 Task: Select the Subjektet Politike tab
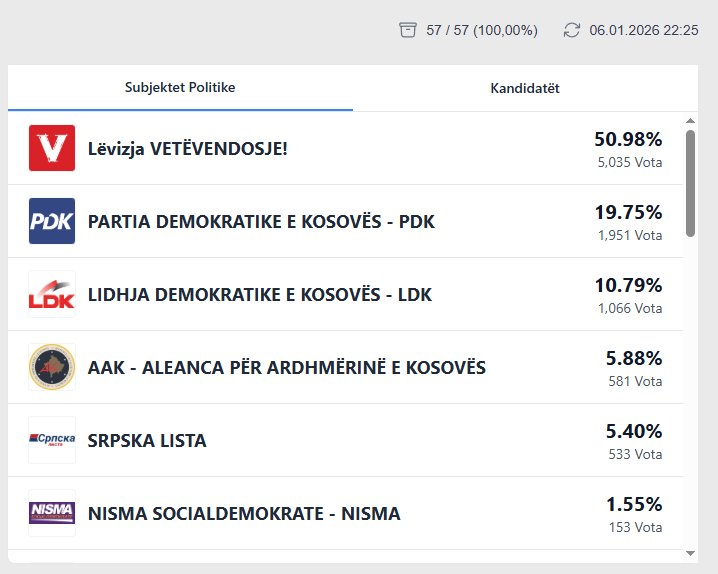click(x=180, y=88)
